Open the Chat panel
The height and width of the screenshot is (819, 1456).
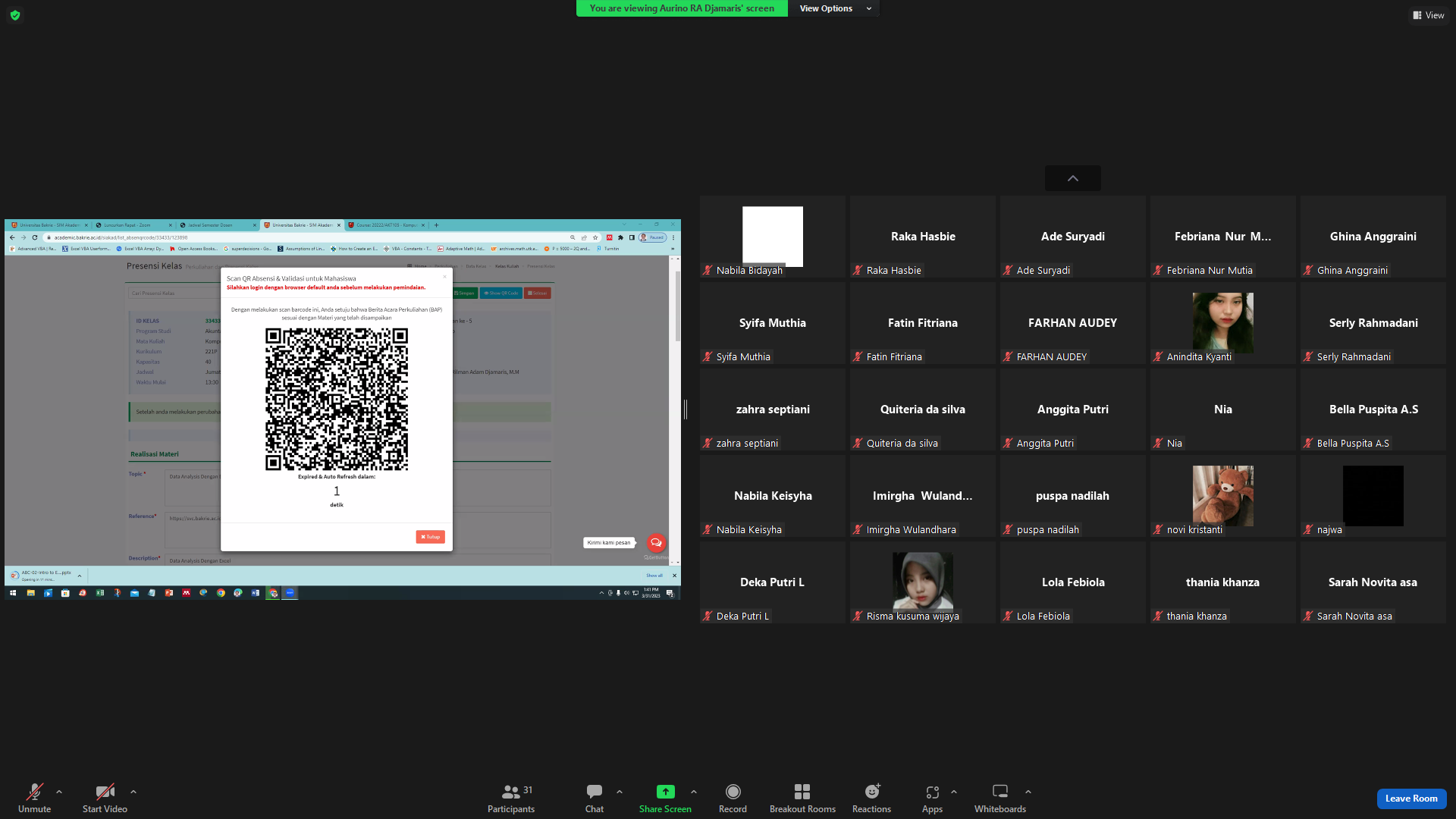point(595,799)
